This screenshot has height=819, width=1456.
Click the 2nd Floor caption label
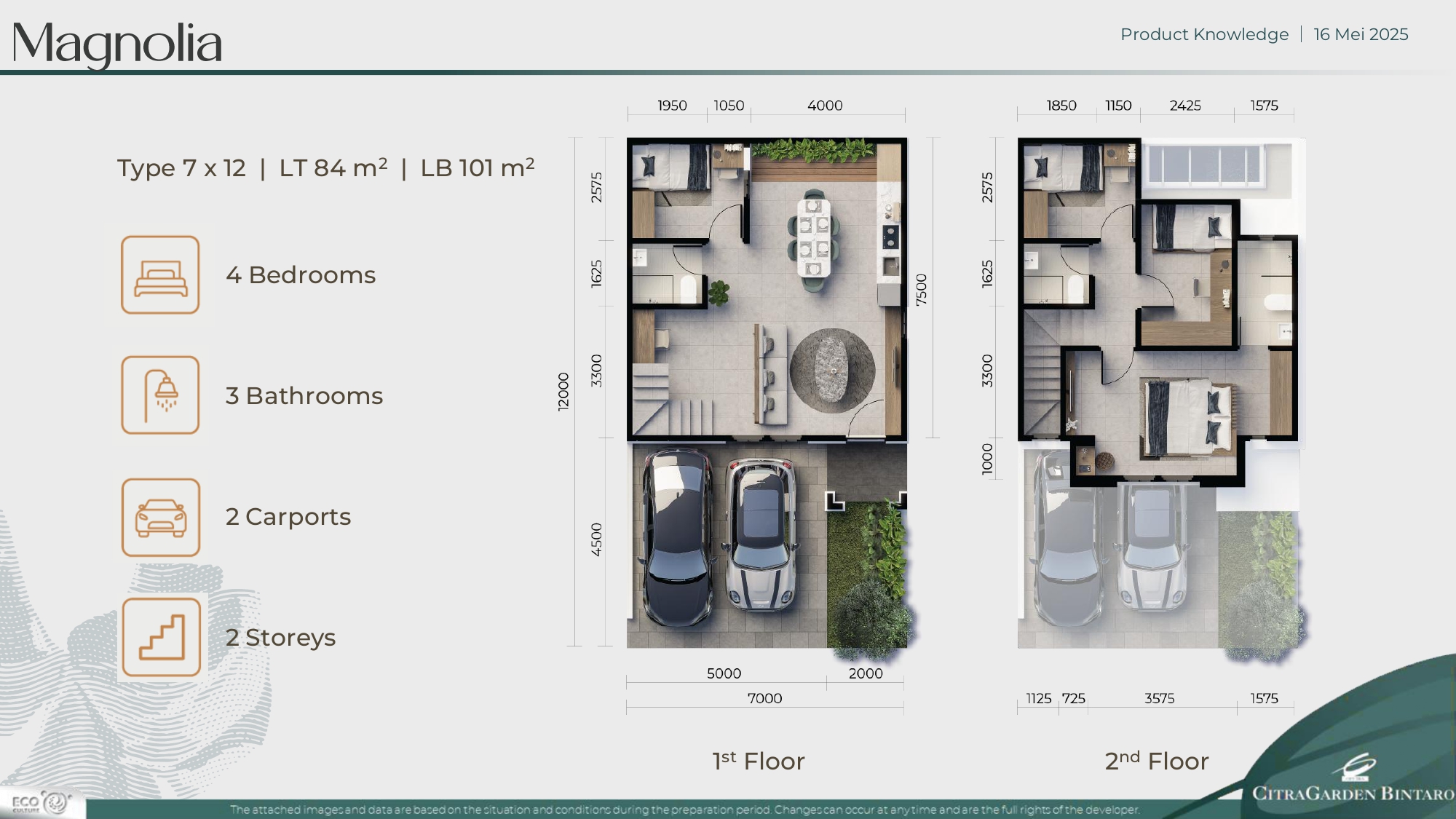tap(1156, 761)
